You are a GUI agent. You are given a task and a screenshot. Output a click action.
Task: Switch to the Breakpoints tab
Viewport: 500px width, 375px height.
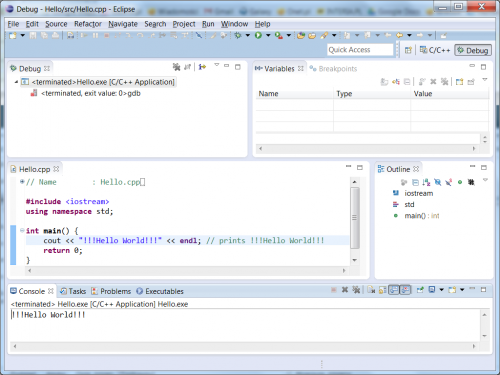[x=333, y=69]
